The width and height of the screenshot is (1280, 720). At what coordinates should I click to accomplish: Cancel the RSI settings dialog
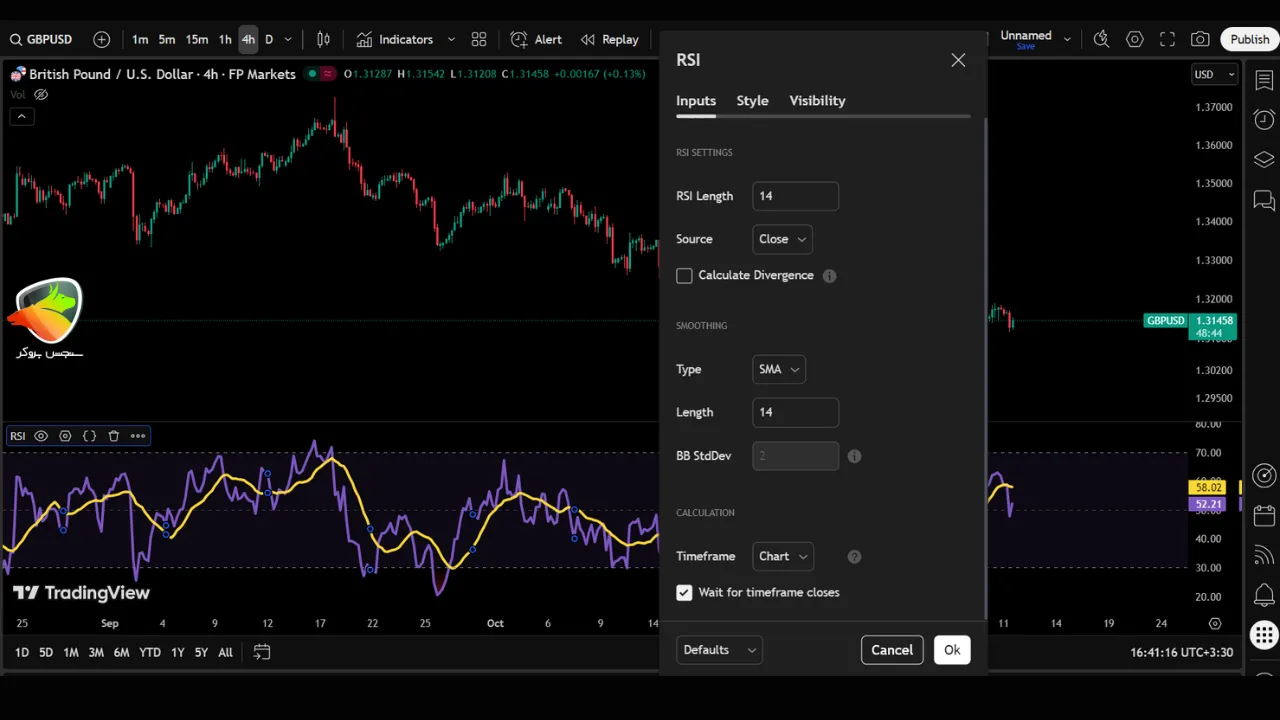(891, 650)
